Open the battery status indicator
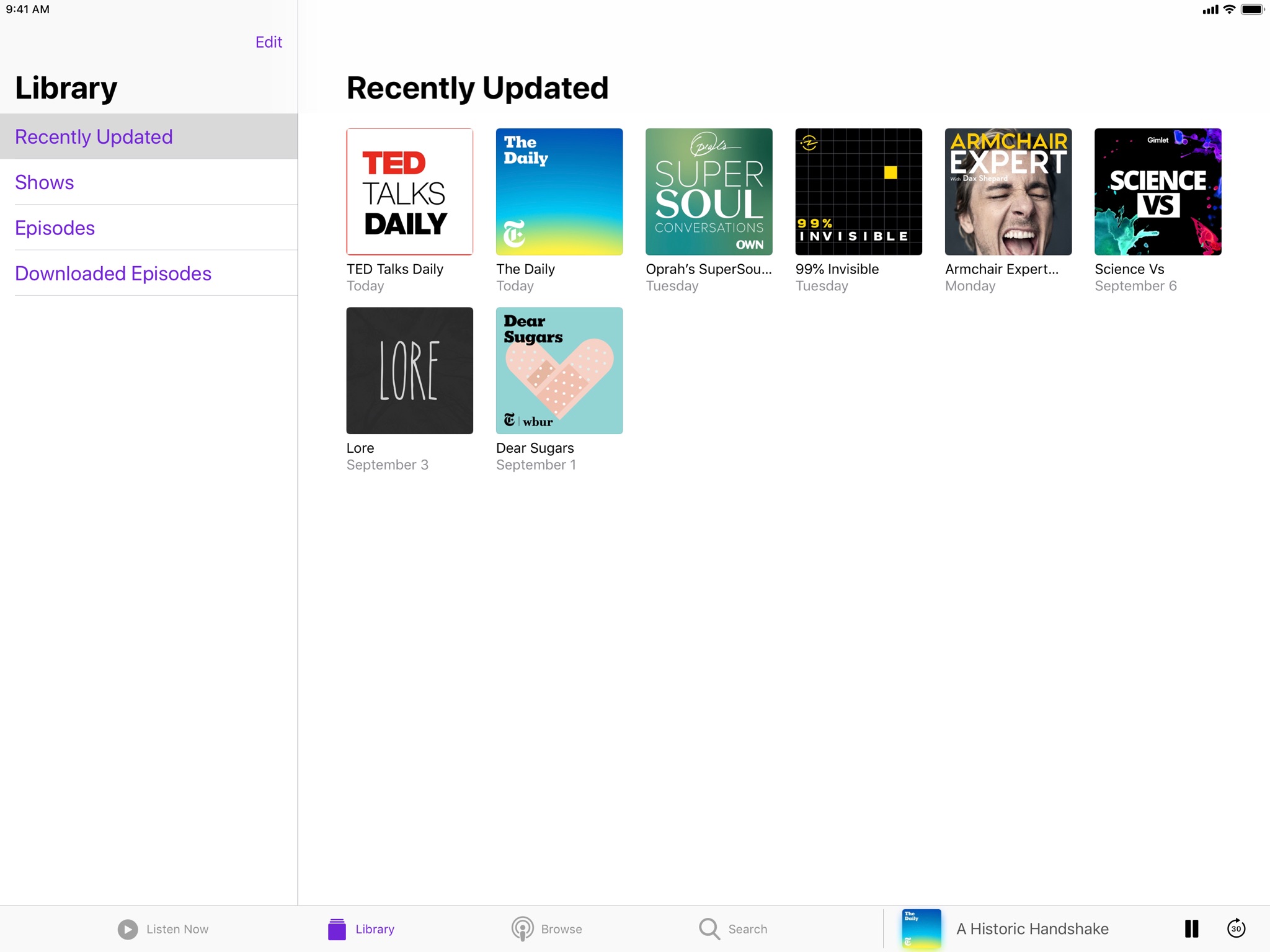The width and height of the screenshot is (1270, 952). (x=1252, y=9)
